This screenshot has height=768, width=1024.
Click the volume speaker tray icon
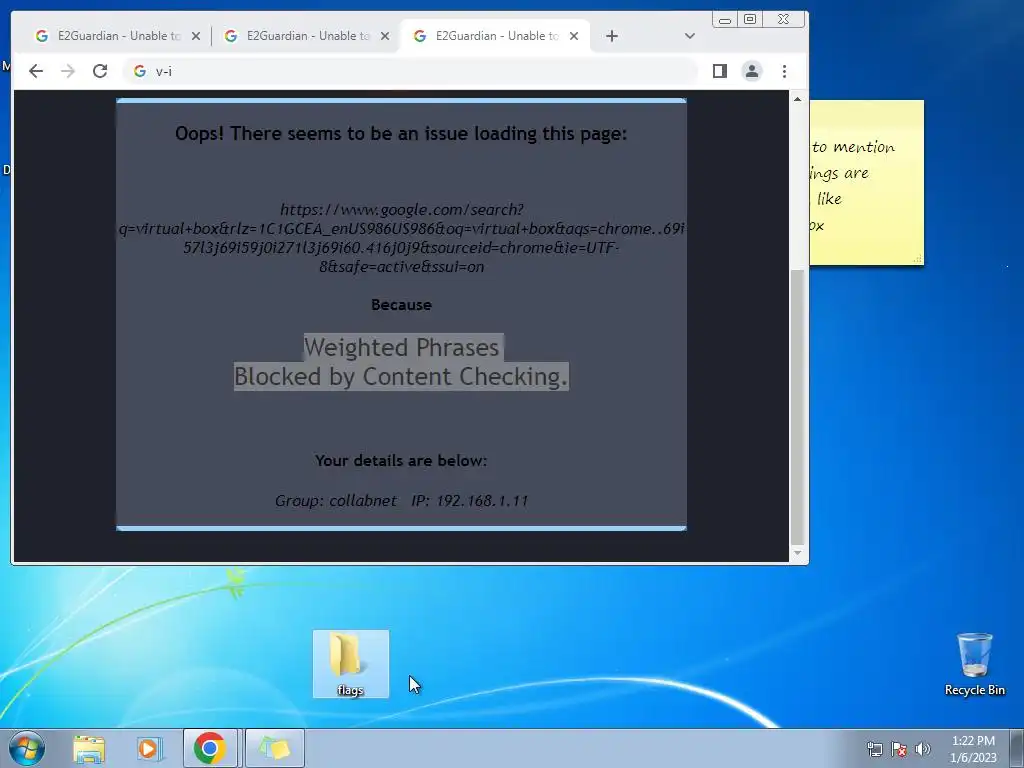(923, 749)
